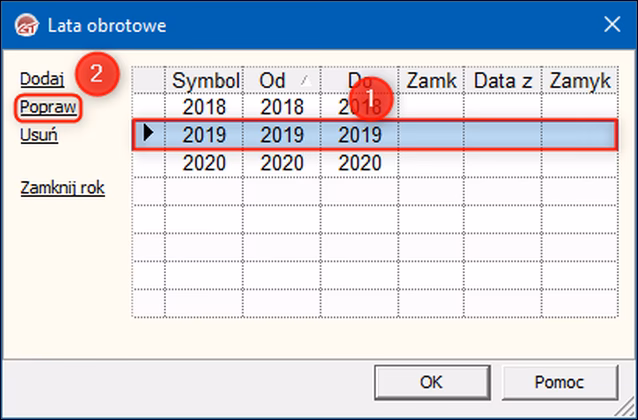Image resolution: width=638 pixels, height=420 pixels.
Task: Click the Popraw link
Action: (x=48, y=106)
